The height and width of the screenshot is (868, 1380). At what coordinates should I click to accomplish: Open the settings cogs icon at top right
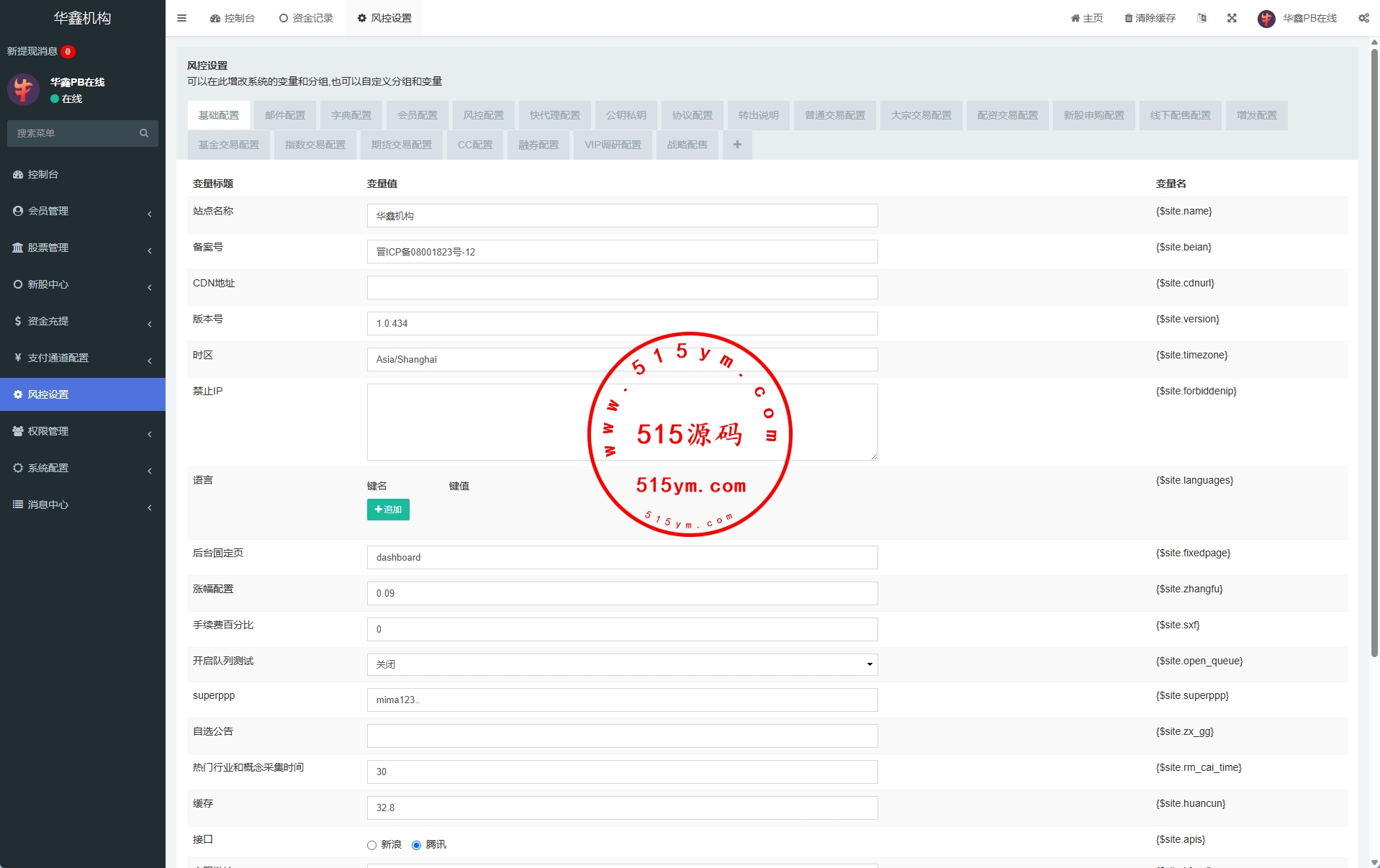1363,18
